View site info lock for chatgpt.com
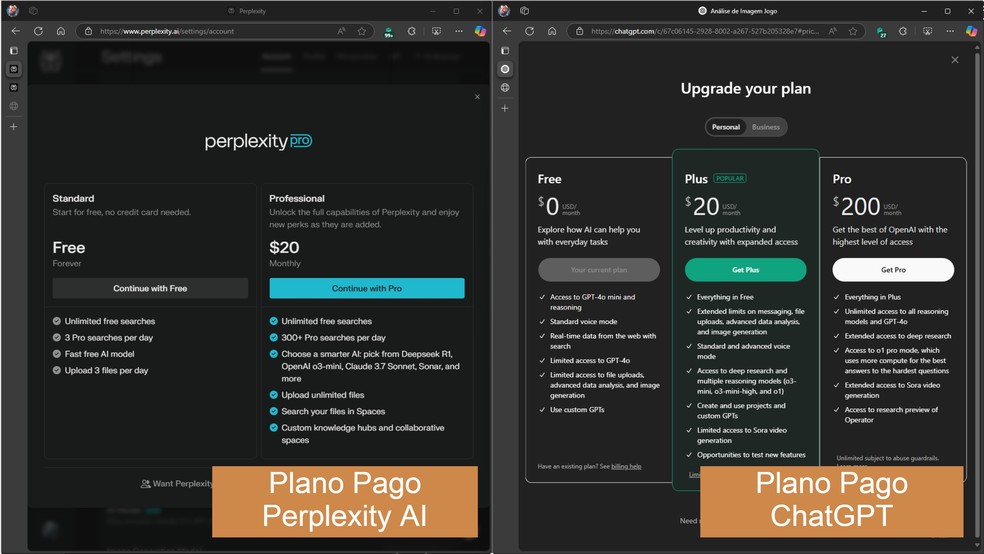 coord(580,31)
